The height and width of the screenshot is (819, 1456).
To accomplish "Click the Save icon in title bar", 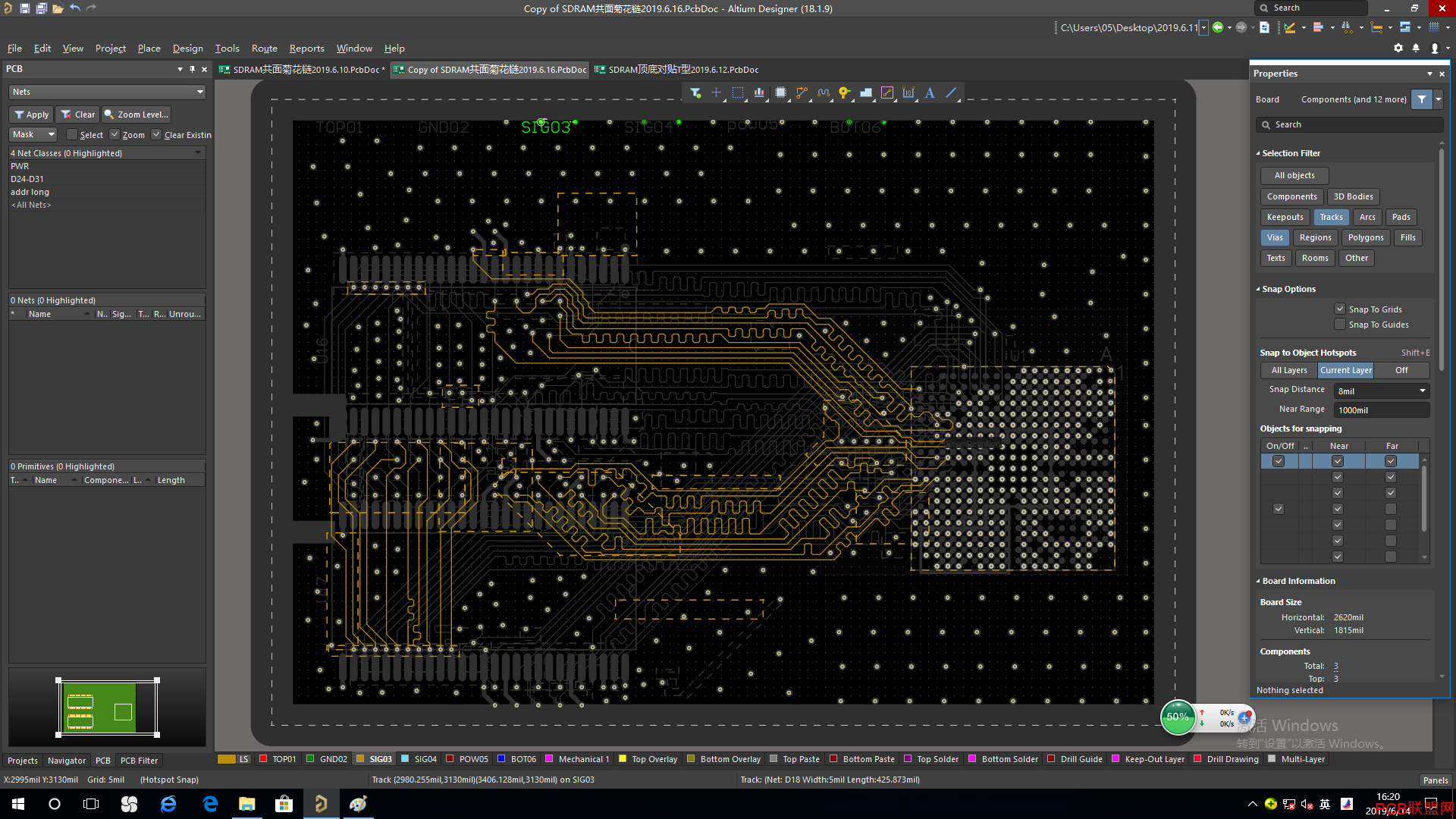I will tap(25, 8).
